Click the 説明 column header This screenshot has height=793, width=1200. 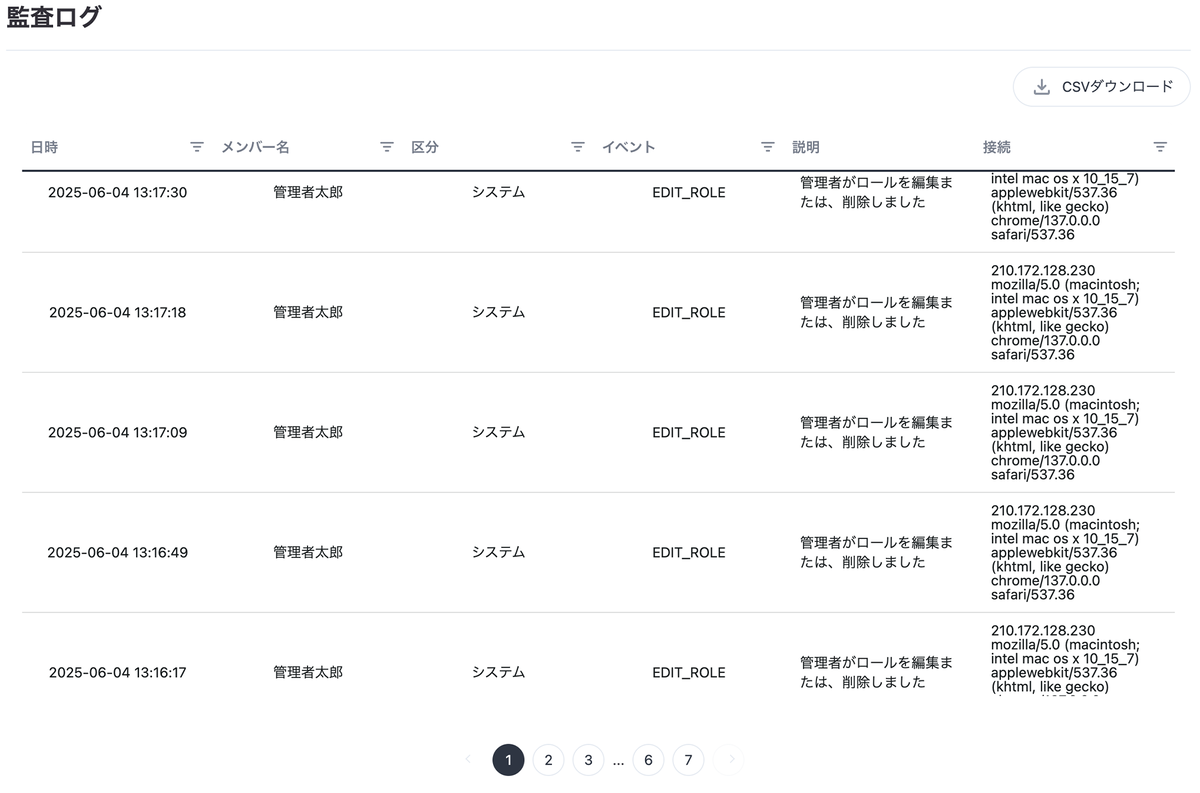(806, 147)
